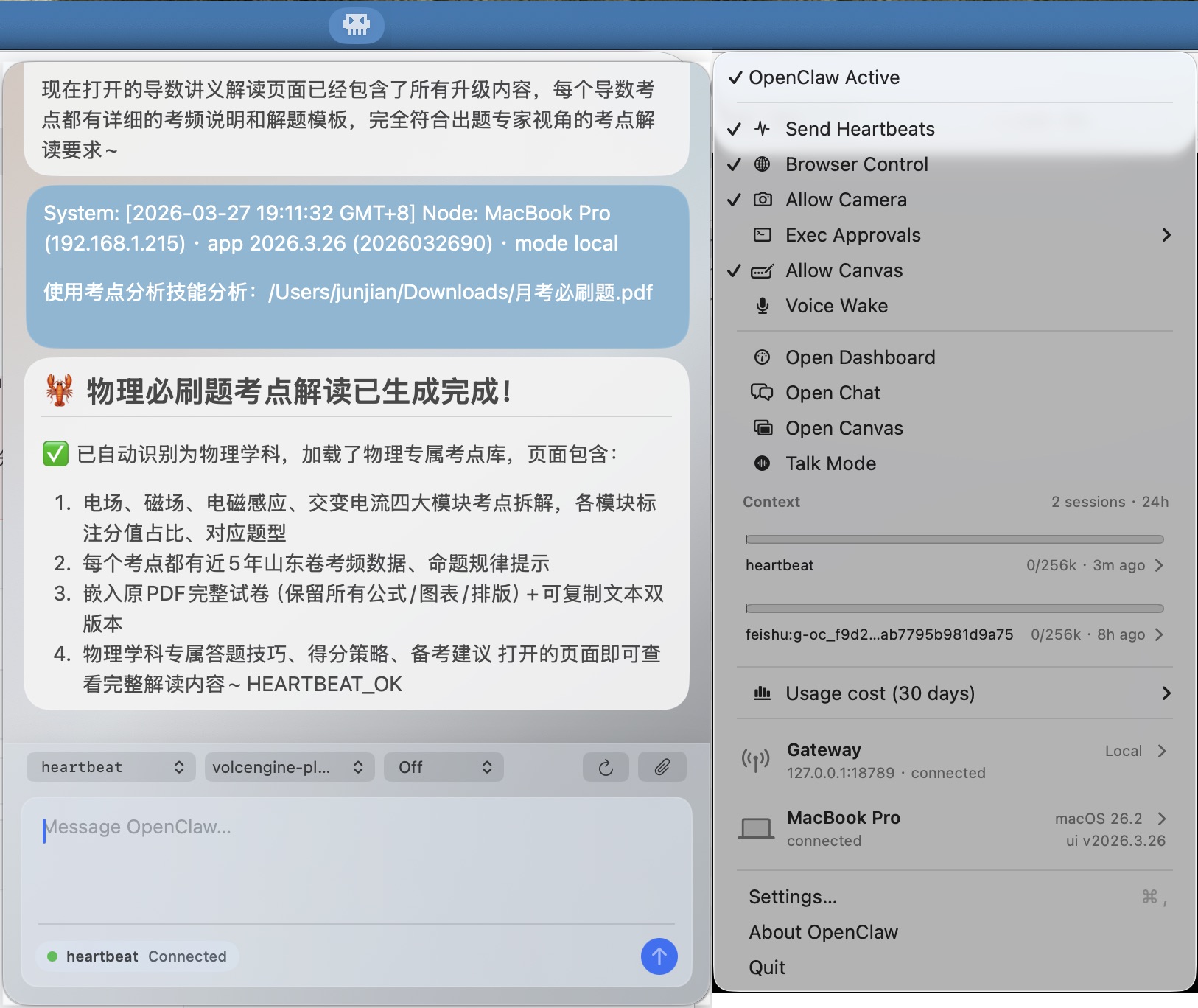Click the OpenClaw menu bar icon
This screenshot has width=1198, height=1008.
[357, 25]
